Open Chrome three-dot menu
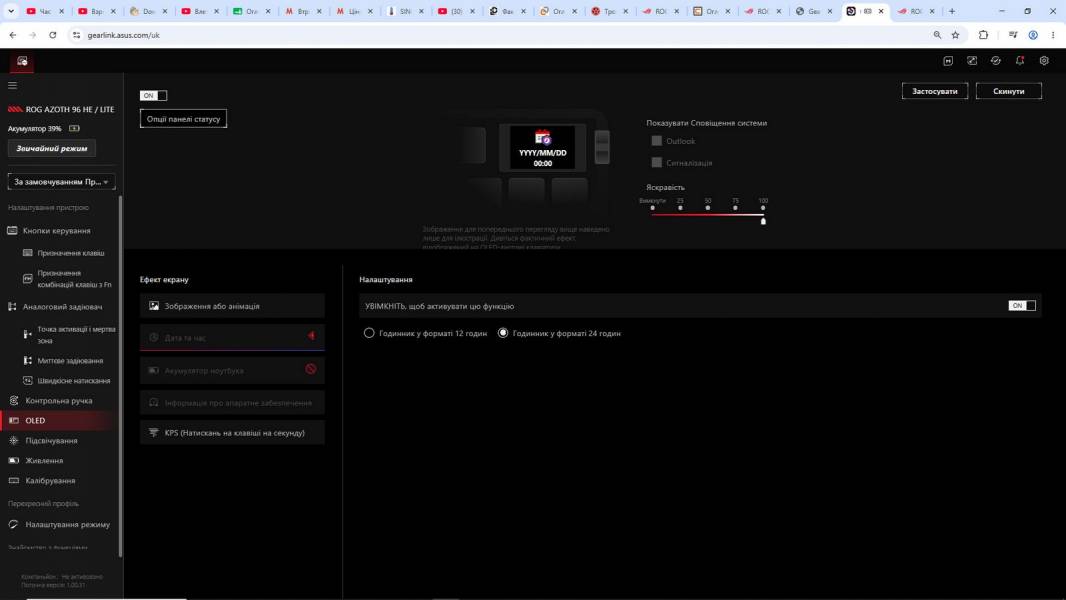1066x600 pixels. [x=1052, y=35]
